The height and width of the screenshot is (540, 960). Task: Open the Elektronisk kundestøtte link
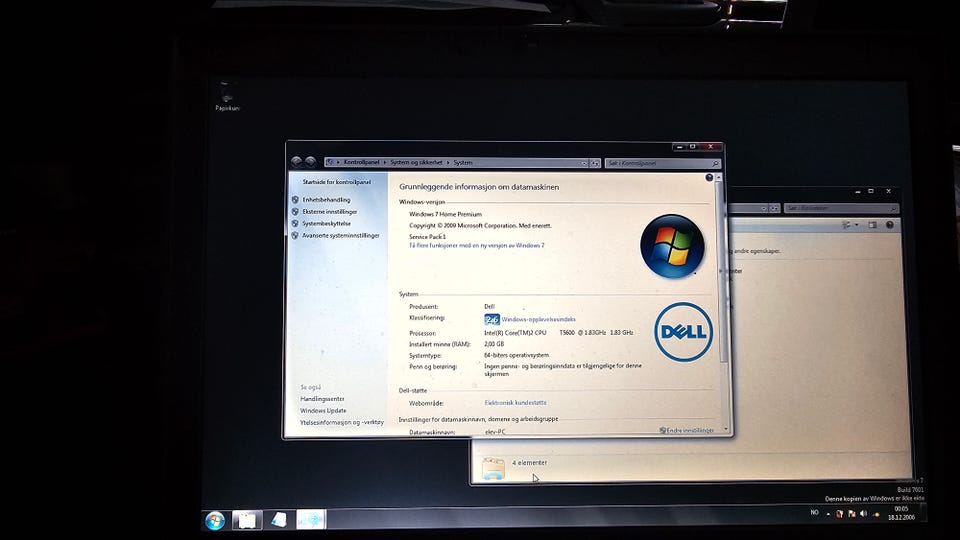(x=516, y=403)
